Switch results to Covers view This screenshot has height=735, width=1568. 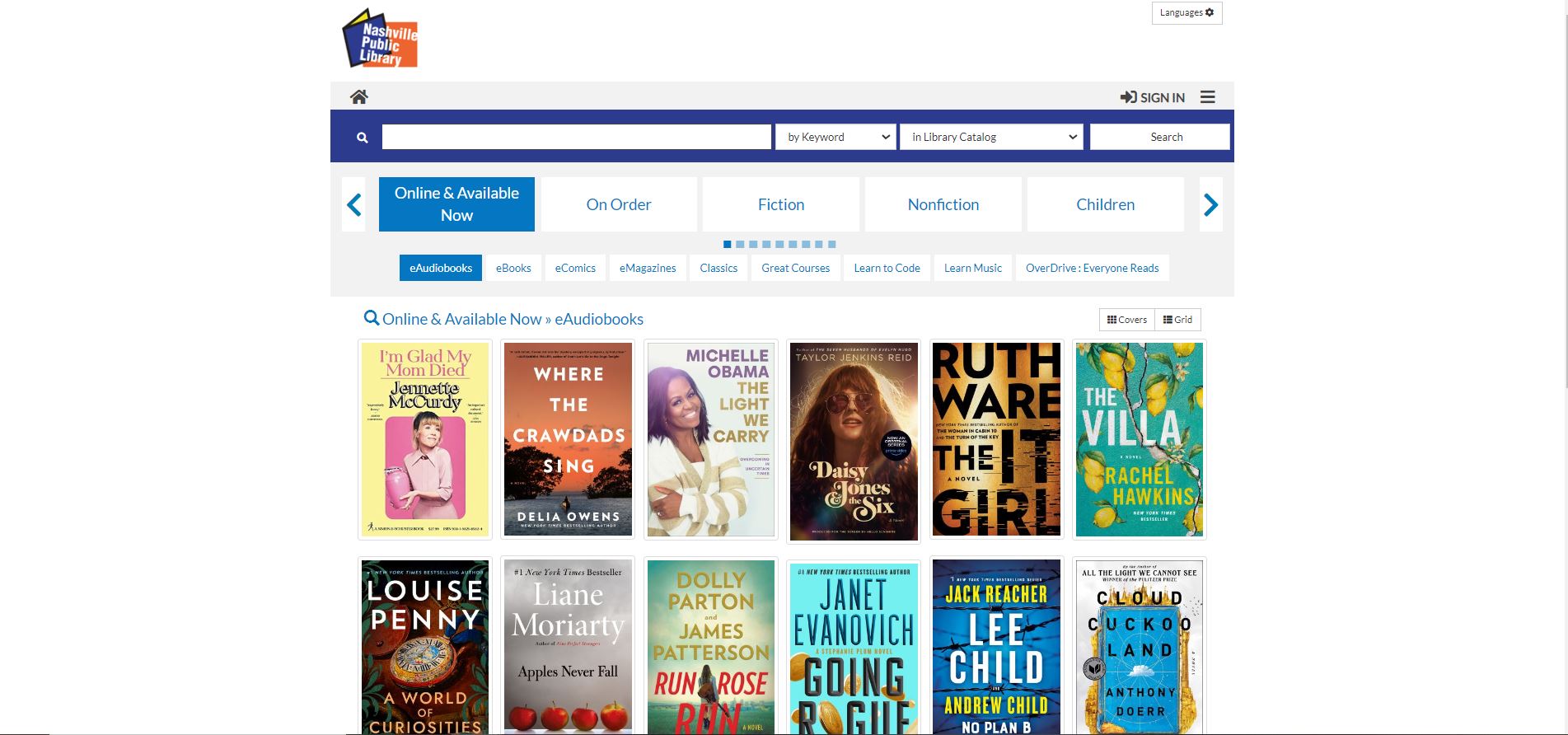[x=1127, y=320]
